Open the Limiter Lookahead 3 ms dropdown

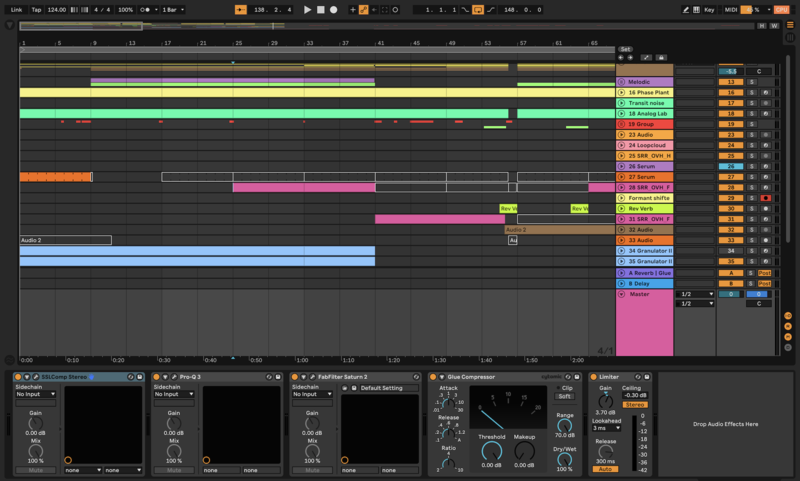[x=604, y=428]
